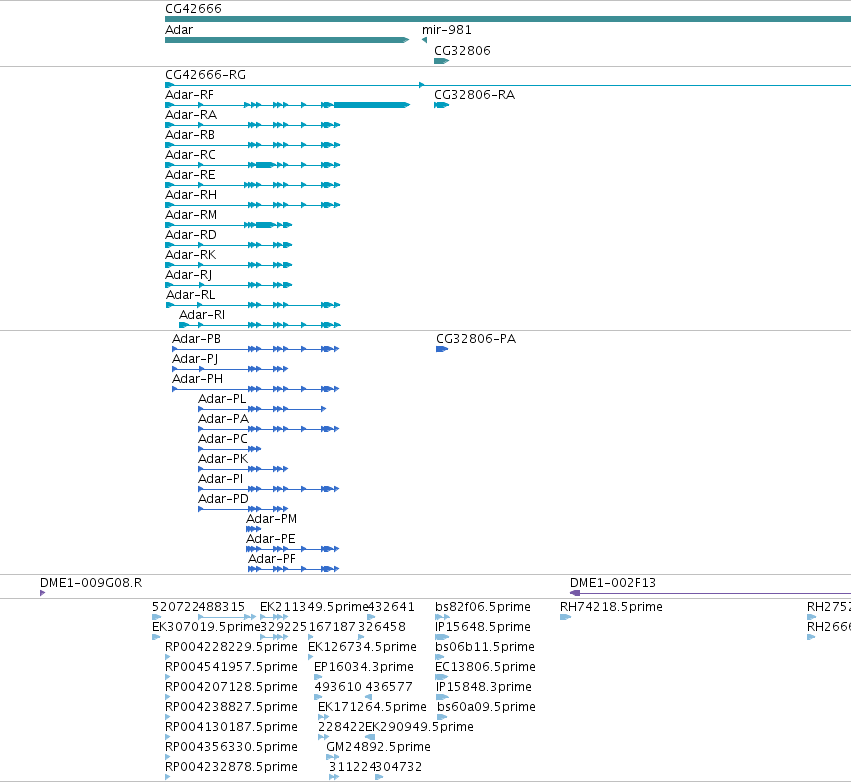Click the EK126734.5prime EST label

point(363,647)
